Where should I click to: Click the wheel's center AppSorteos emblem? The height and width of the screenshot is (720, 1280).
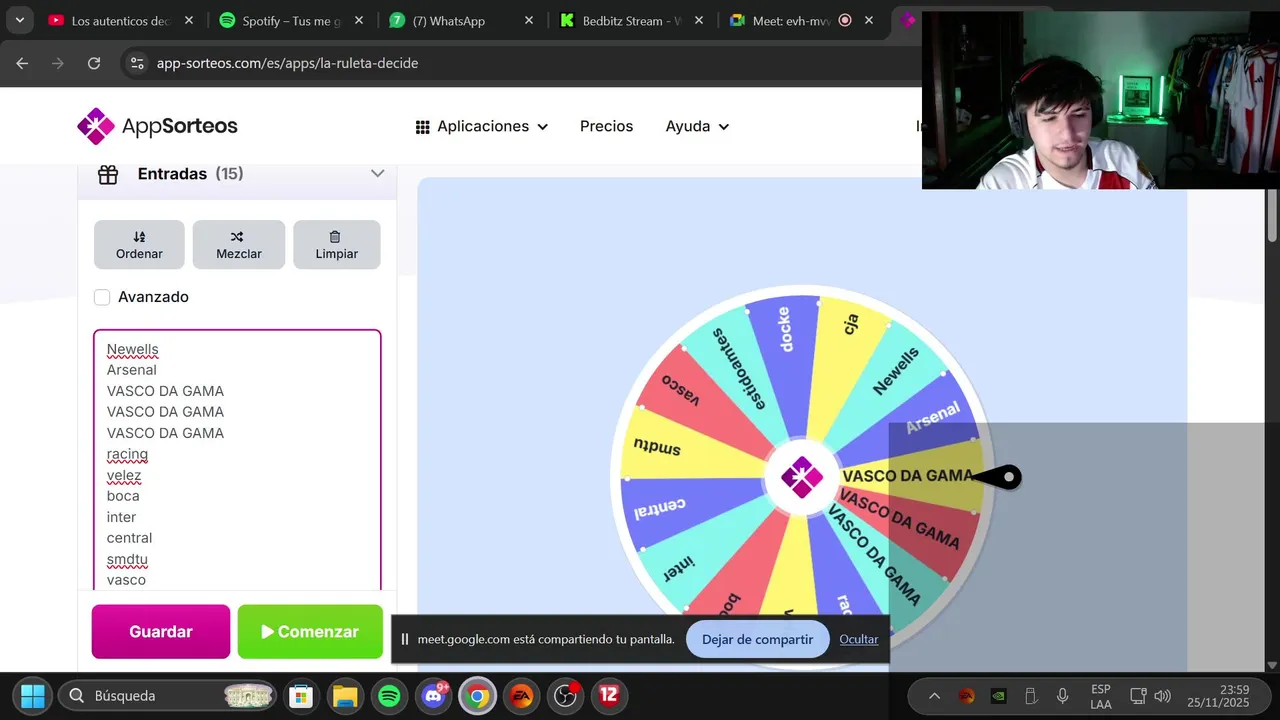click(x=802, y=477)
